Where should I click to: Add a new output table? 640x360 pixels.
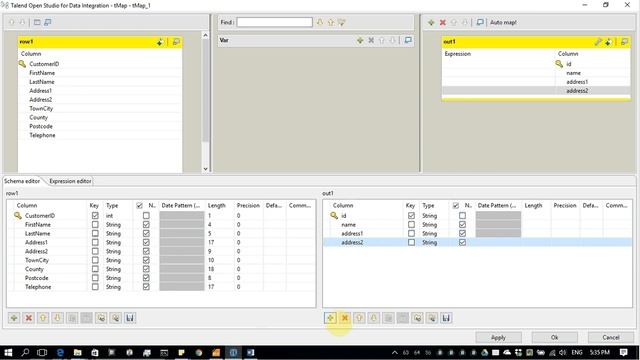point(431,22)
